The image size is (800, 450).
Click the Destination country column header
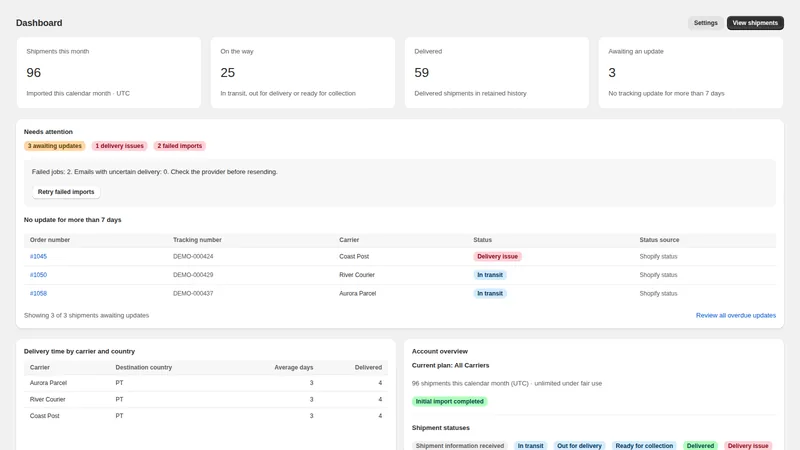pyautogui.click(x=143, y=367)
